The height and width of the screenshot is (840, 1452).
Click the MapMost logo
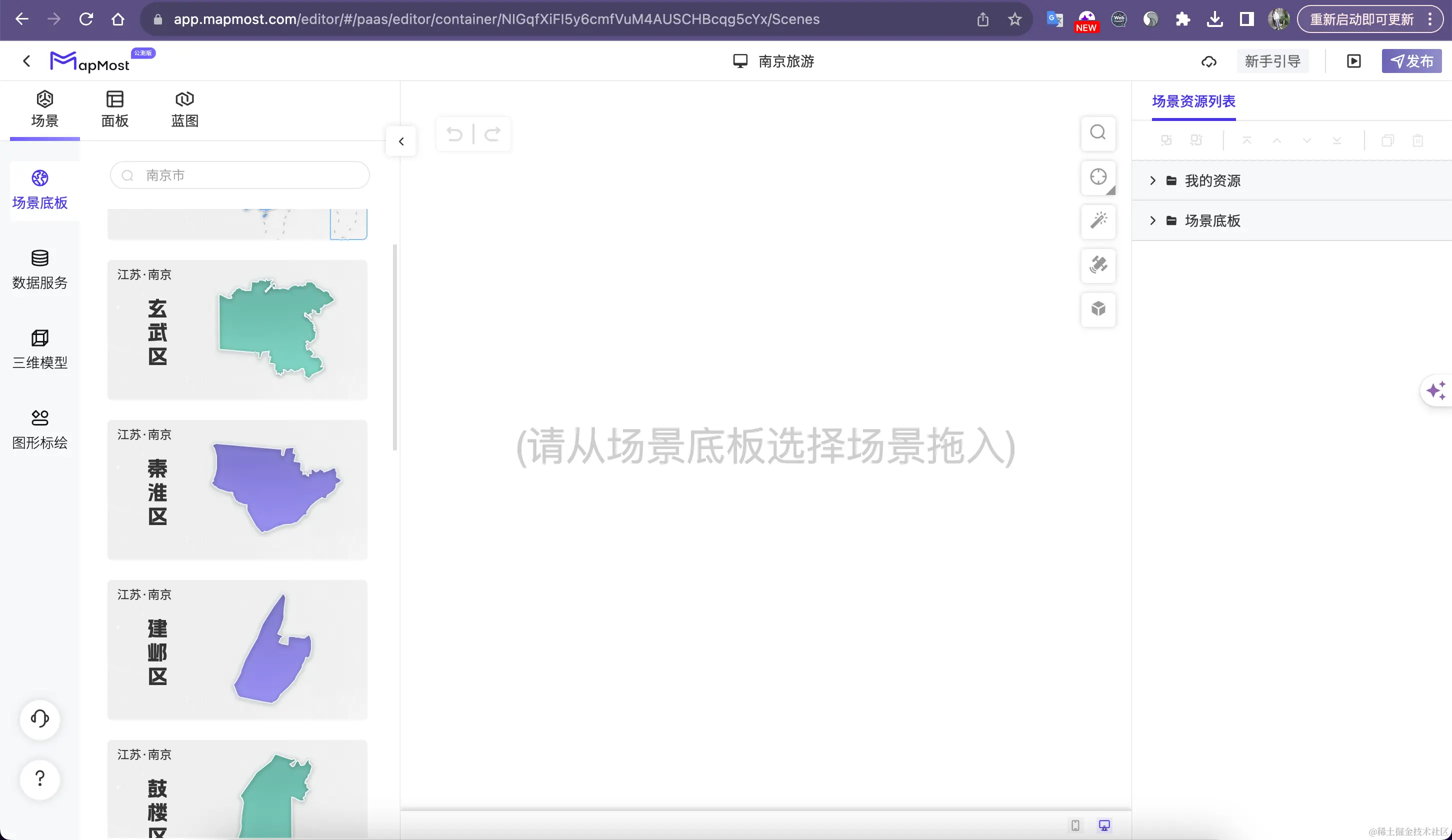[x=90, y=61]
